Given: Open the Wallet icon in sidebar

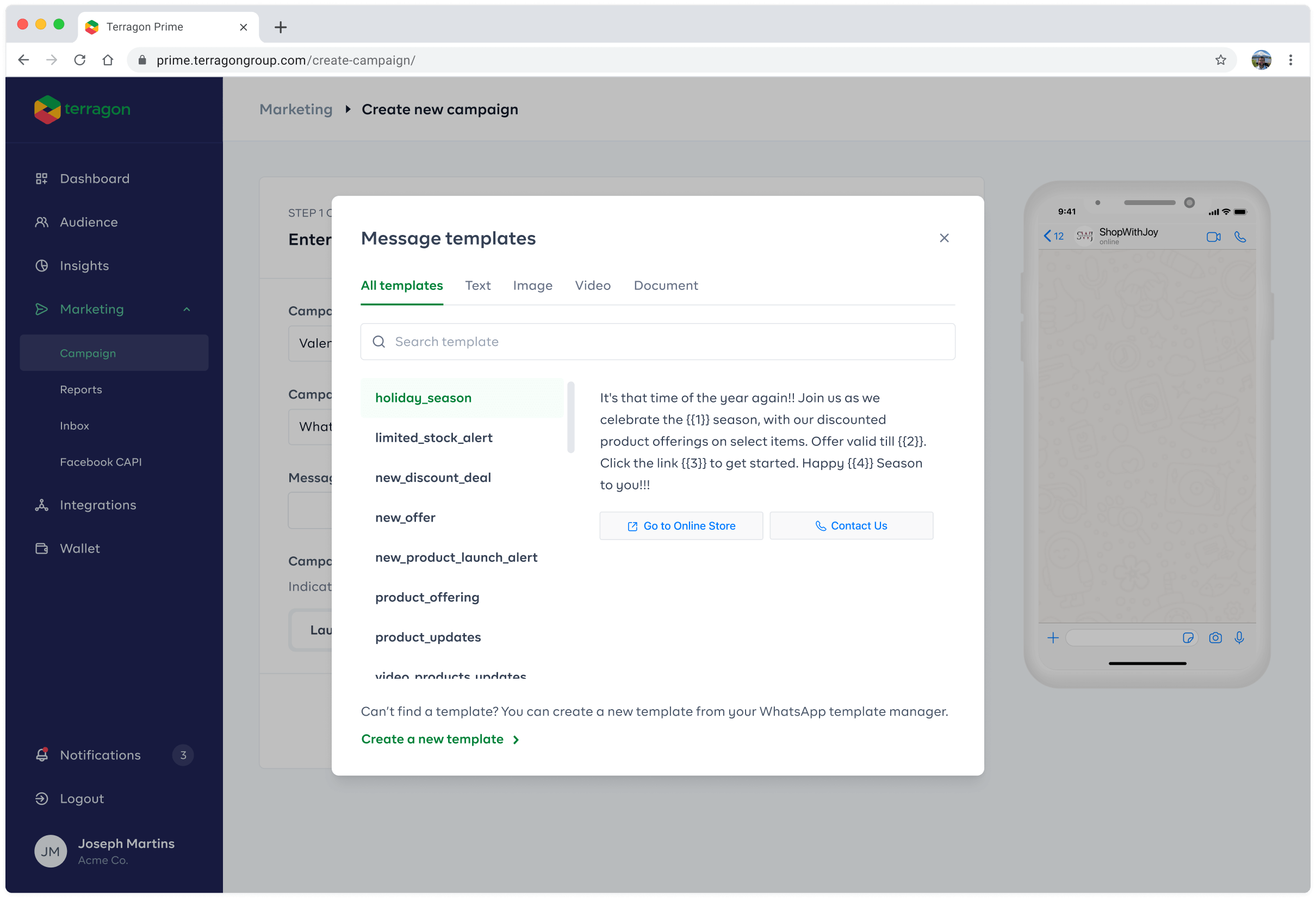Looking at the screenshot, I should [41, 549].
